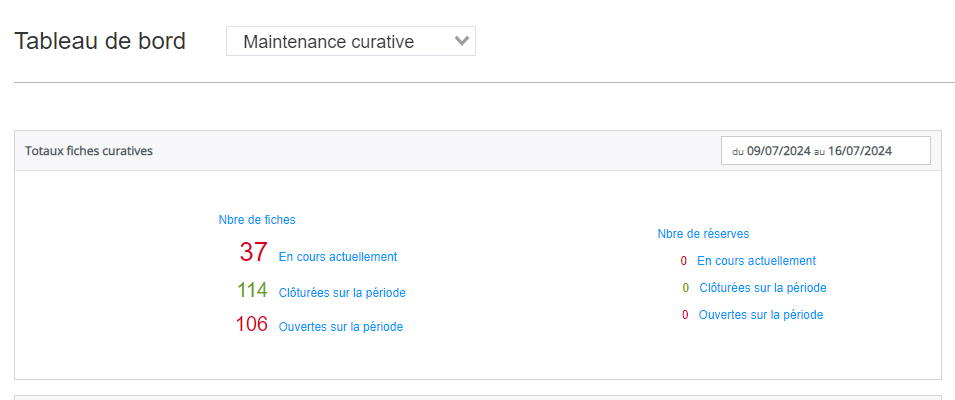Viewport: 955px width, 400px height.
Task: Open Ouvertes sur la période under fiches
Action: coord(341,326)
